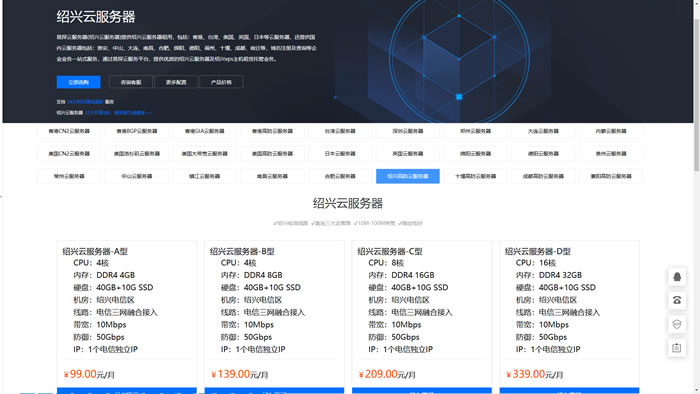Select the 美国洛杉矶云服务器 tab
This screenshot has width=700, height=394.
click(137, 153)
